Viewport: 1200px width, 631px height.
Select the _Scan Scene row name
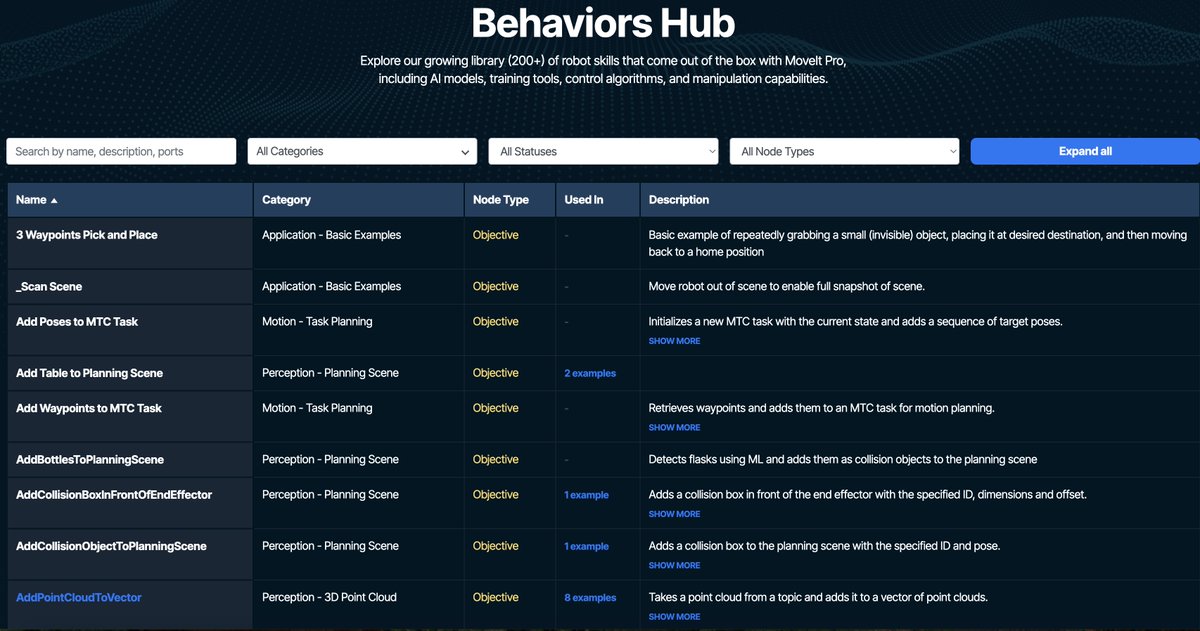pyautogui.click(x=49, y=286)
